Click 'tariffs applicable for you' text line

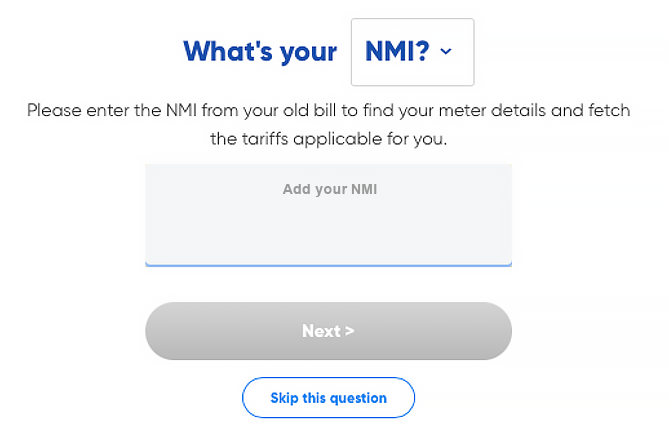(x=329, y=139)
